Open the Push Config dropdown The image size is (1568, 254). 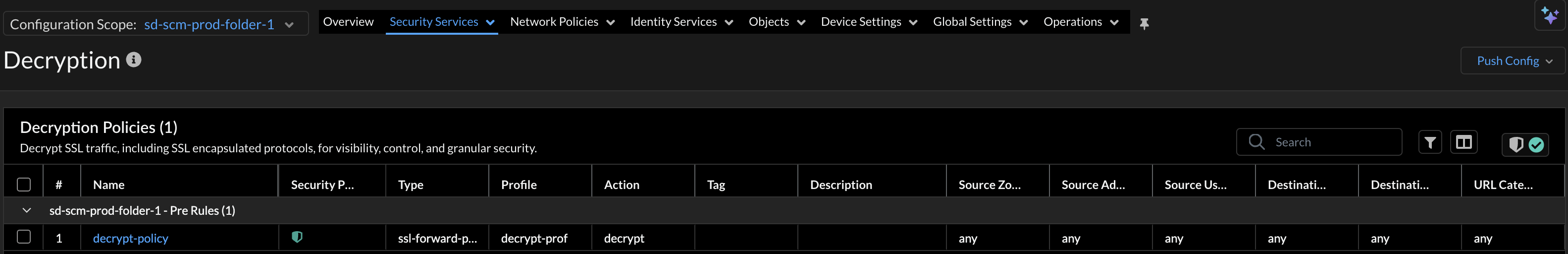[1513, 61]
